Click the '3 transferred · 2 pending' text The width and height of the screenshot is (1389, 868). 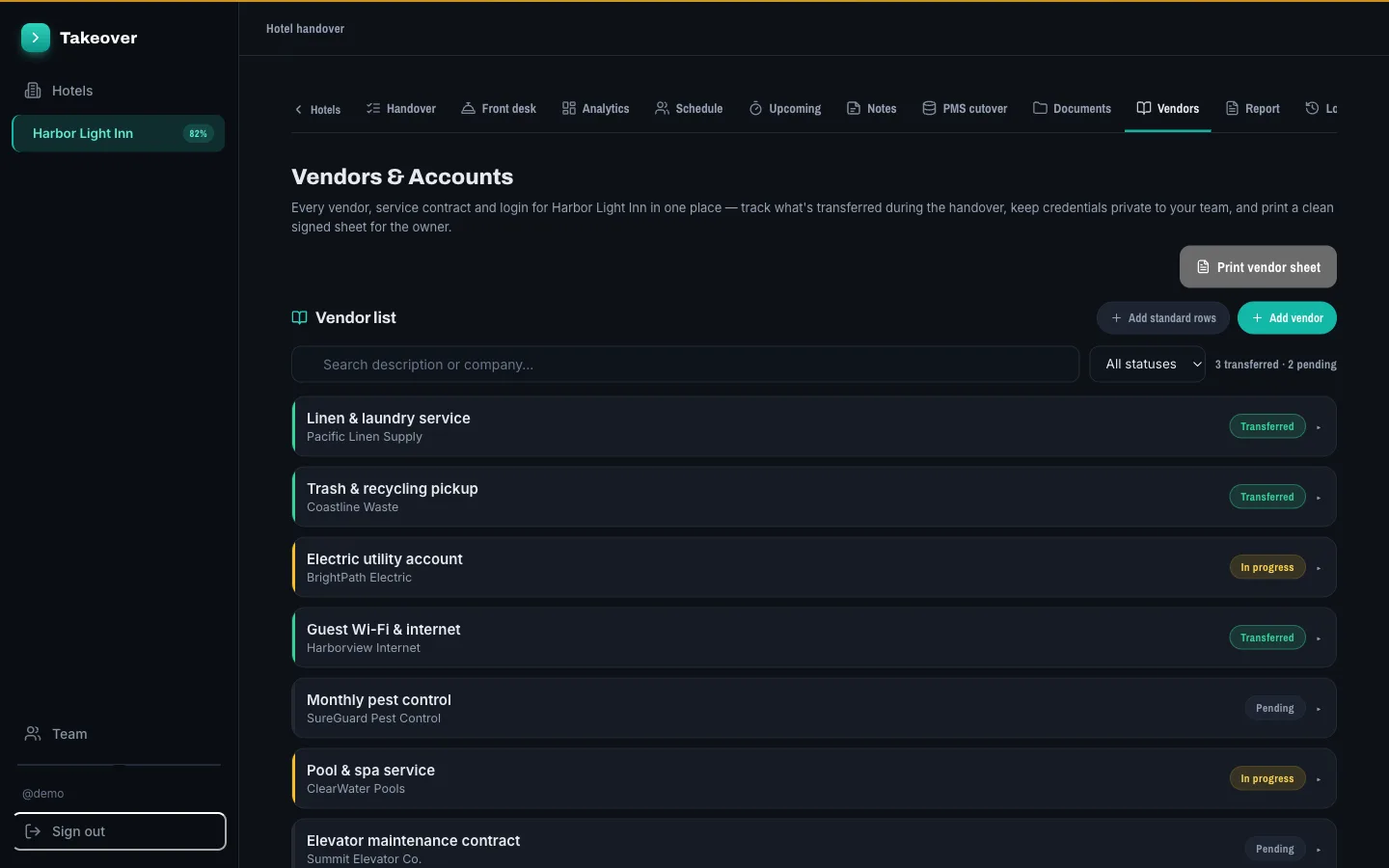pyautogui.click(x=1275, y=365)
